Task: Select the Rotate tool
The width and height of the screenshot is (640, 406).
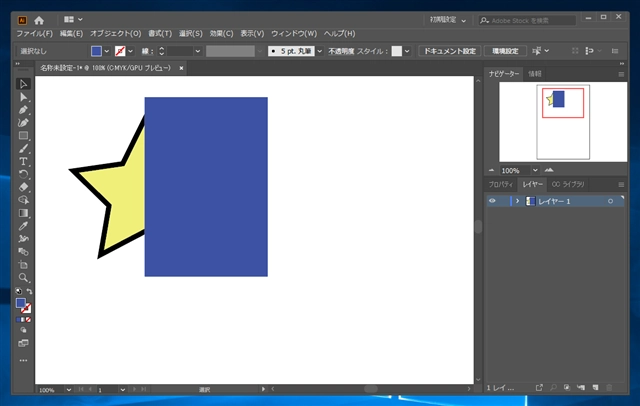Action: point(23,174)
